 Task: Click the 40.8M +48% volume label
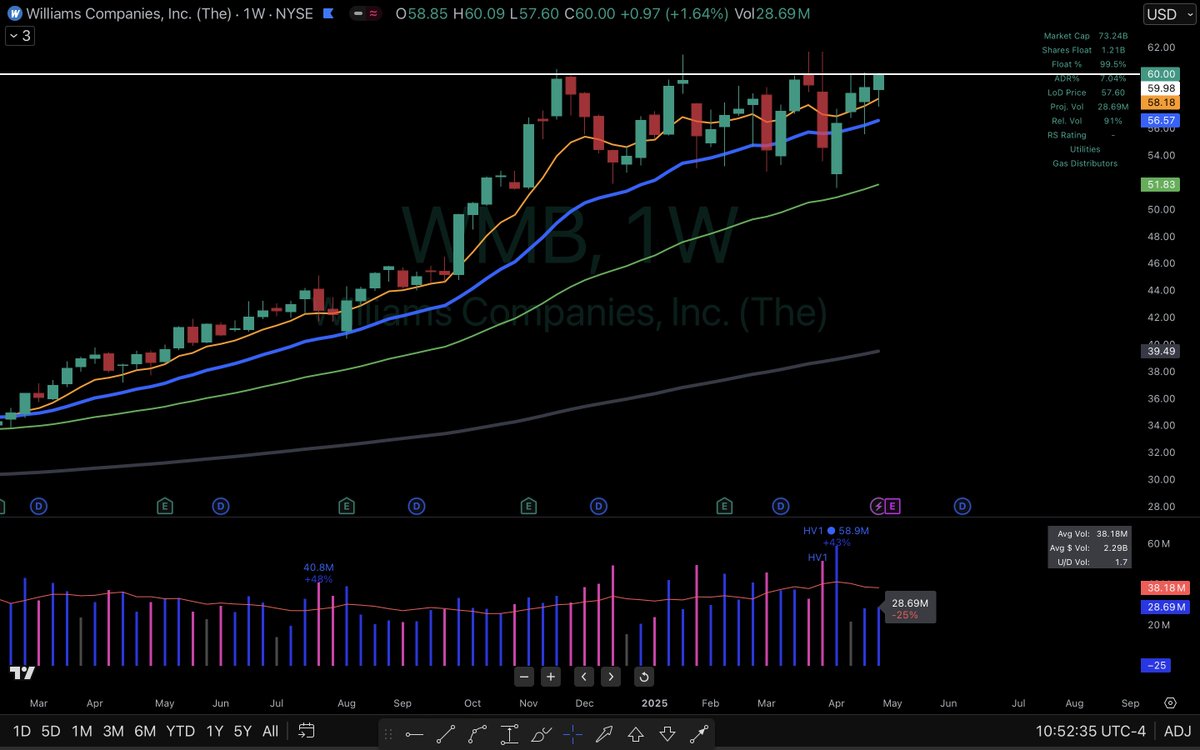point(318,573)
